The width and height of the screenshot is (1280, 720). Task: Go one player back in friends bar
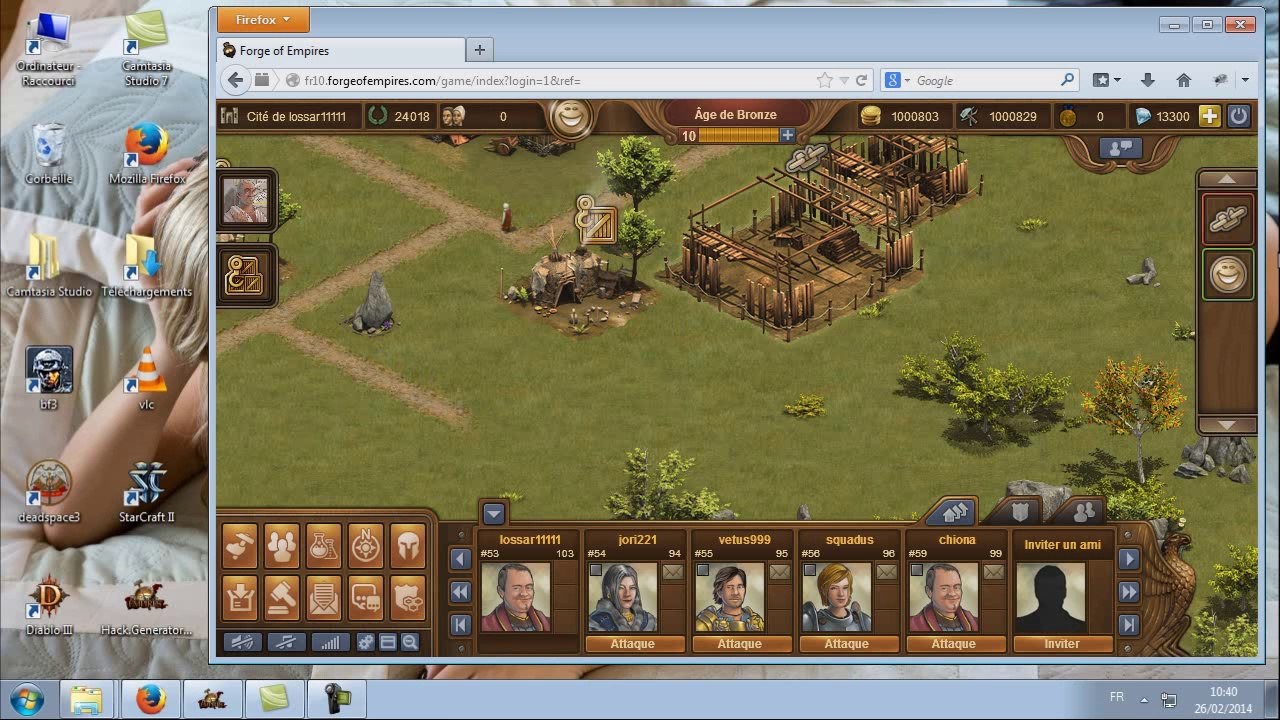[x=460, y=559]
